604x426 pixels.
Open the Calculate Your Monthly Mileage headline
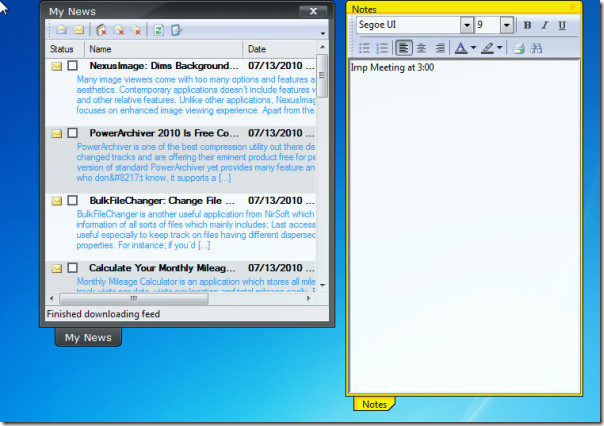[162, 268]
